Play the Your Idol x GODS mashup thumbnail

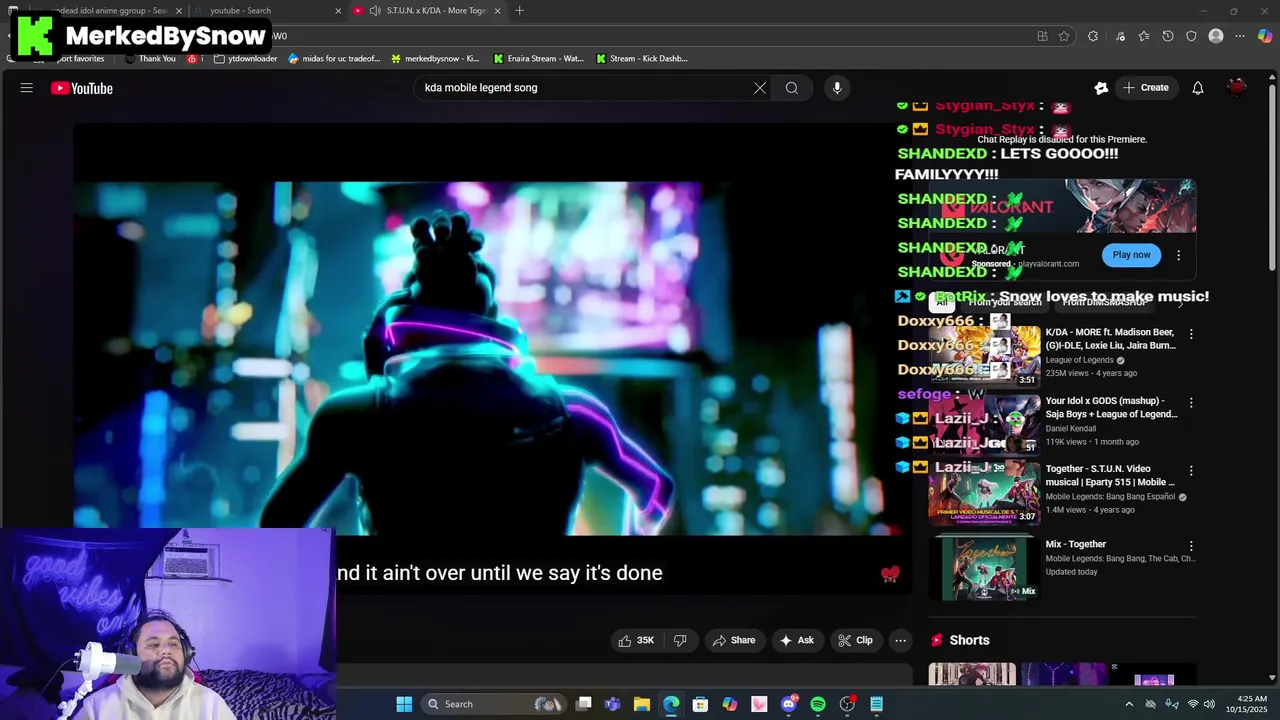985,424
